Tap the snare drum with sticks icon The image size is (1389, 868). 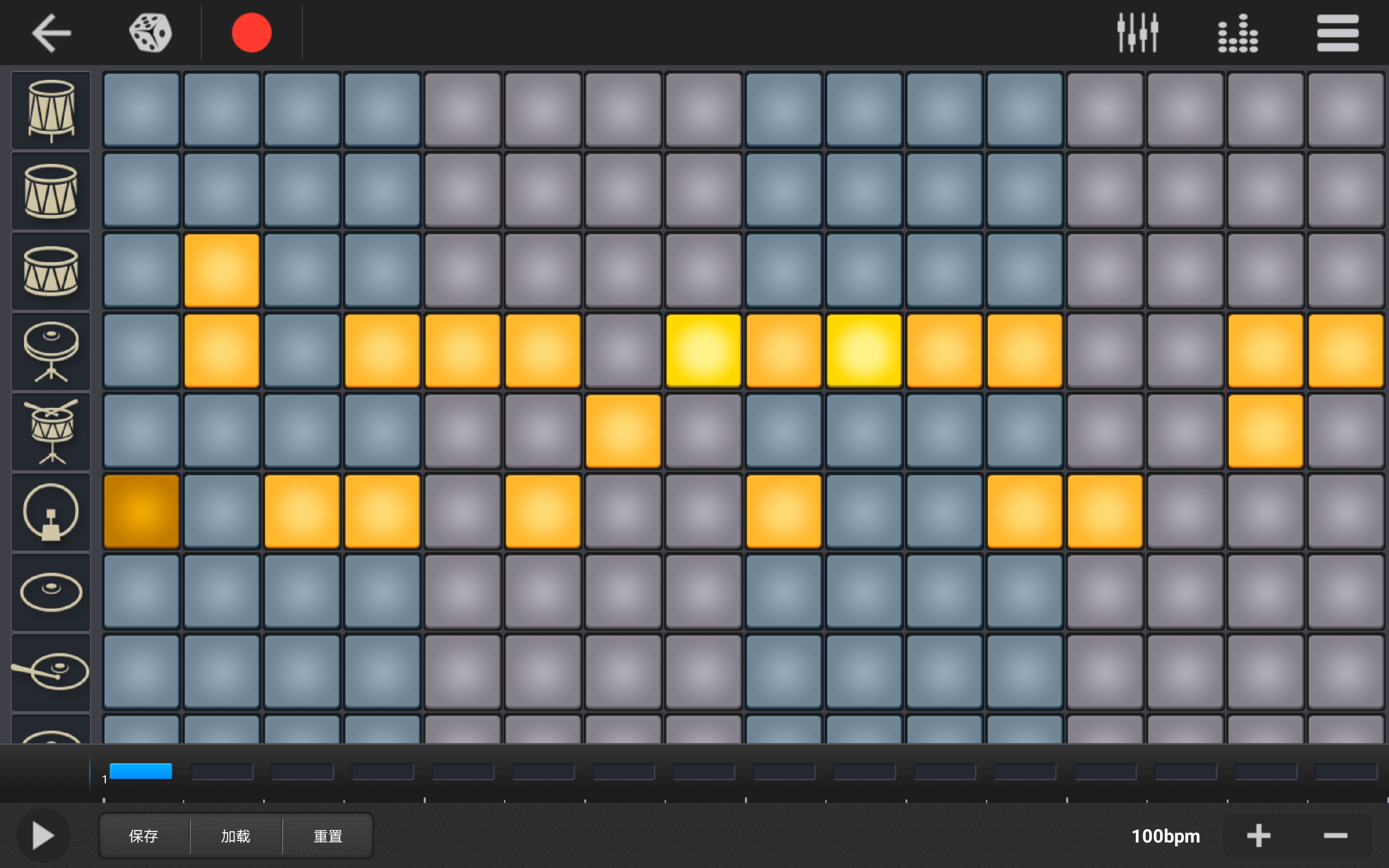[x=51, y=432]
